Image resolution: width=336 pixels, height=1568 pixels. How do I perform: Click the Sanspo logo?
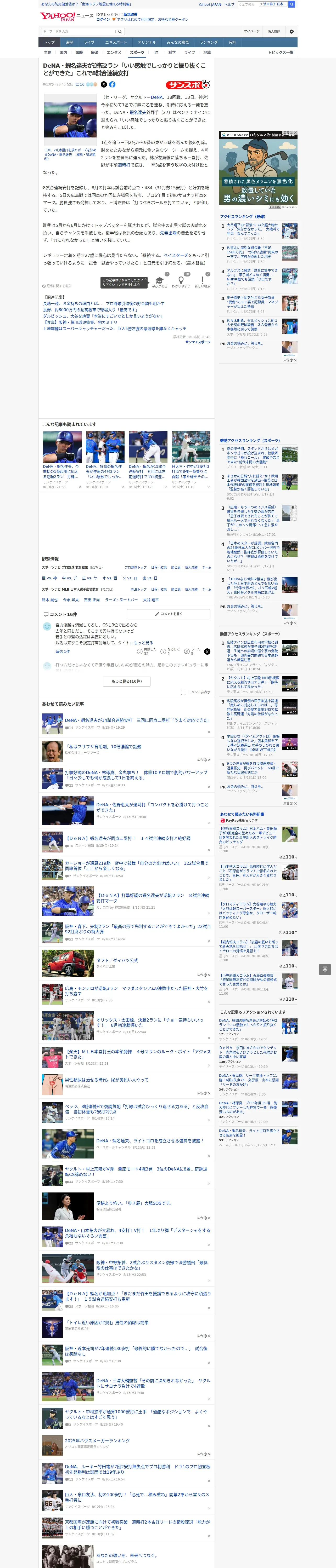pyautogui.click(x=188, y=85)
